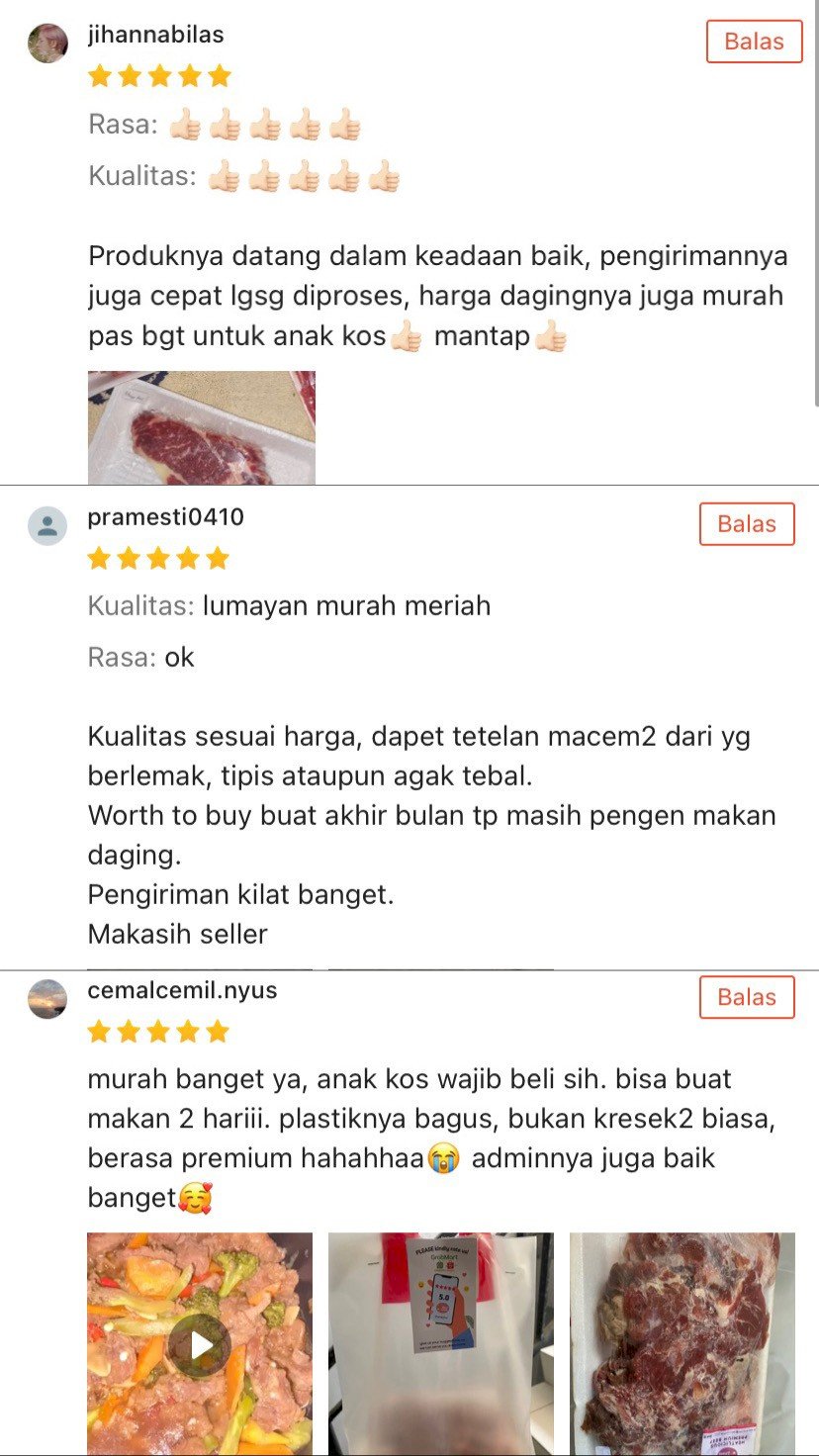Open jihannabilas profile avatar

tap(47, 43)
